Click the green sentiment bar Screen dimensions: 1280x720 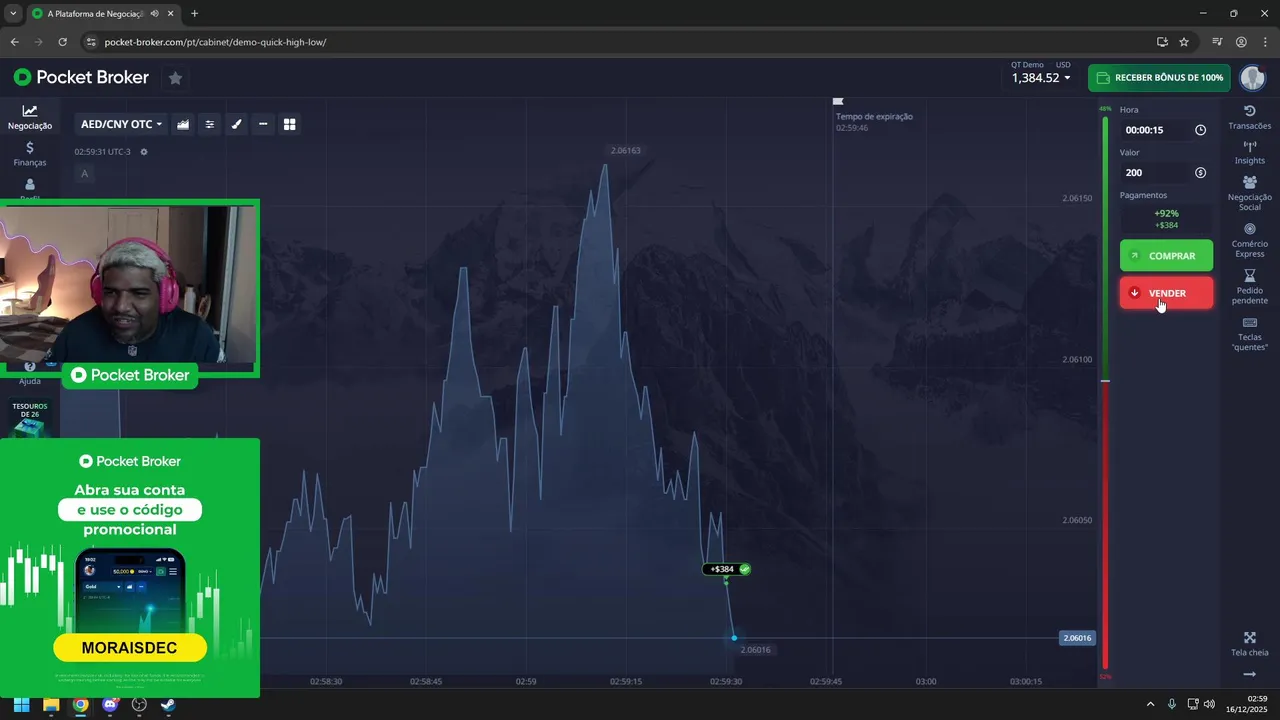click(x=1105, y=247)
